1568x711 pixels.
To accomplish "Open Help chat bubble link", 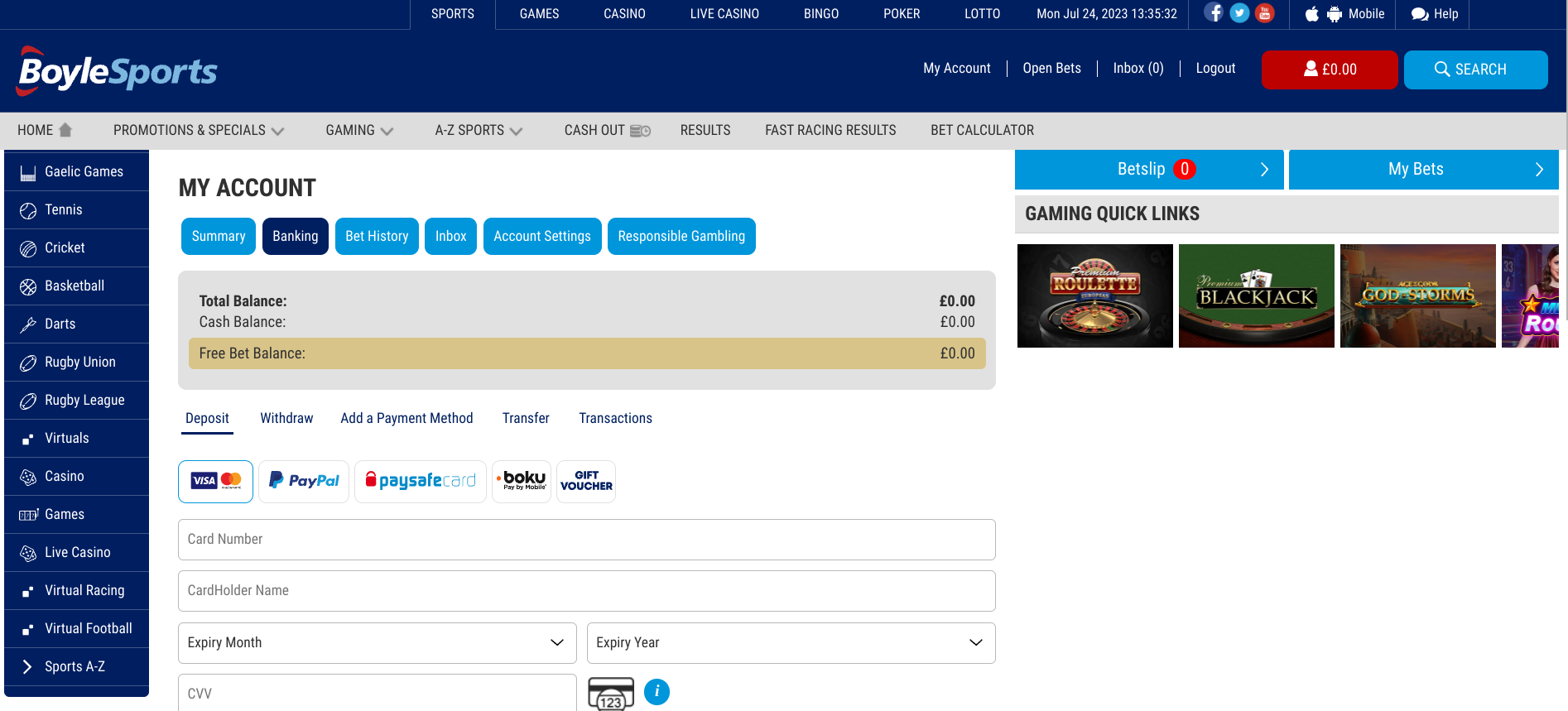I will pyautogui.click(x=1435, y=14).
